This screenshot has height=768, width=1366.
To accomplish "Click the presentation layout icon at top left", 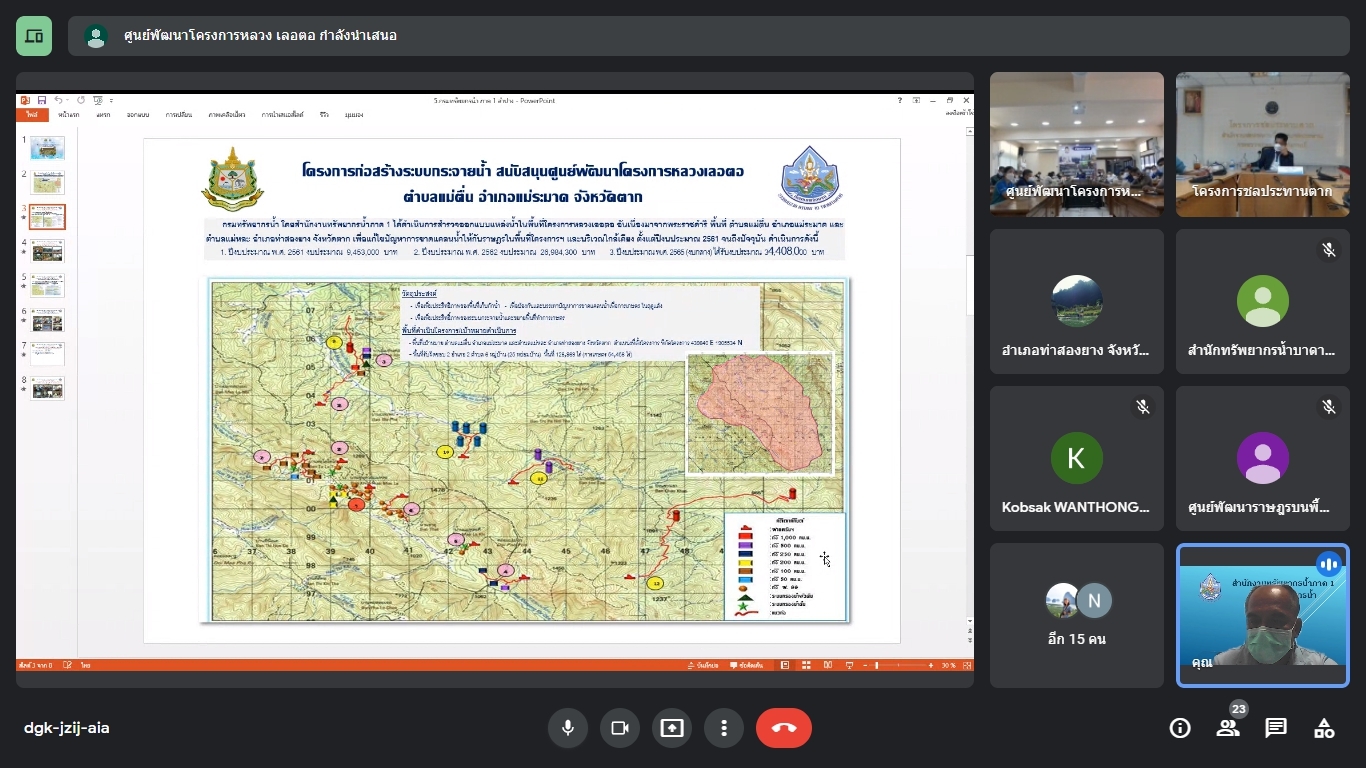I will 34,36.
